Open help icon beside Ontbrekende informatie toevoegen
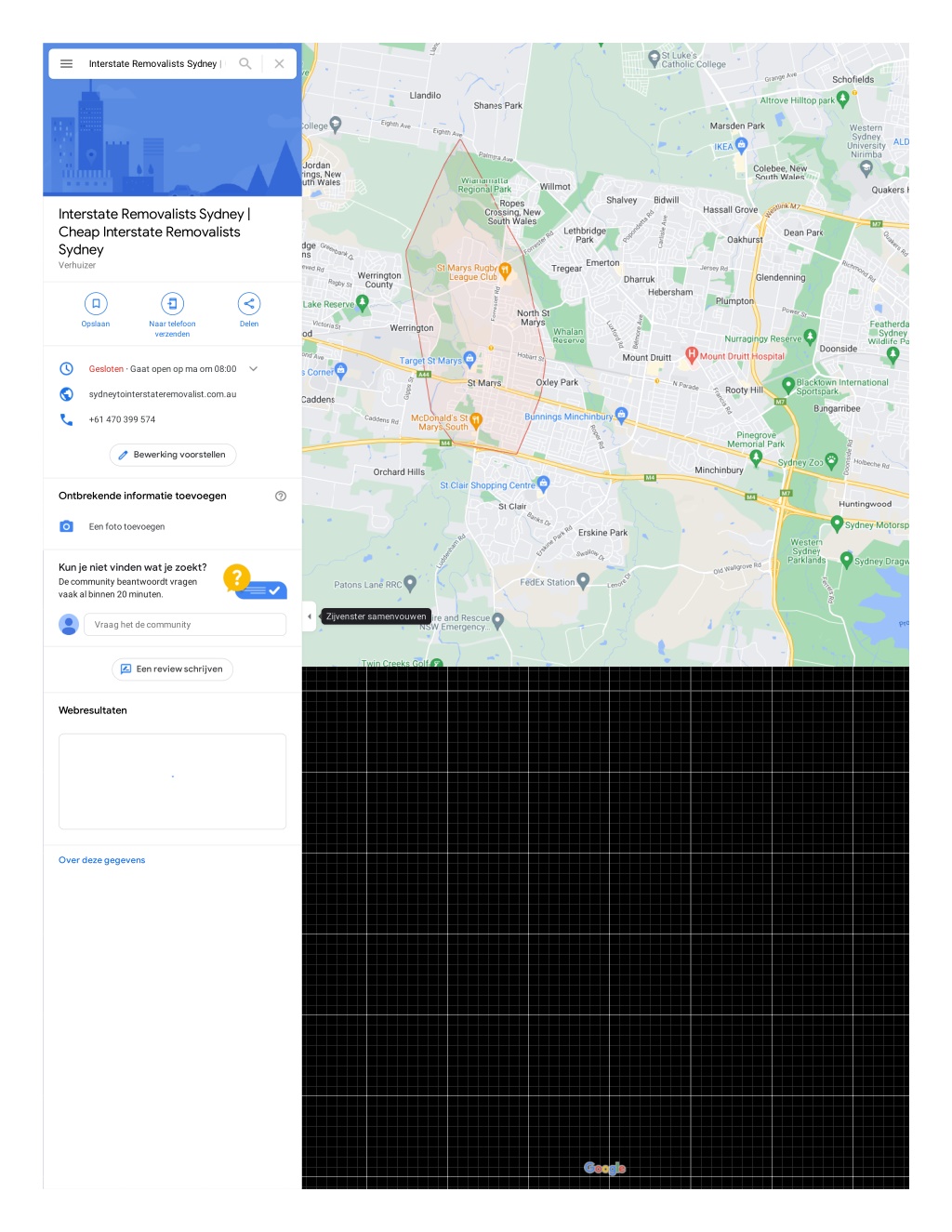 point(281,496)
